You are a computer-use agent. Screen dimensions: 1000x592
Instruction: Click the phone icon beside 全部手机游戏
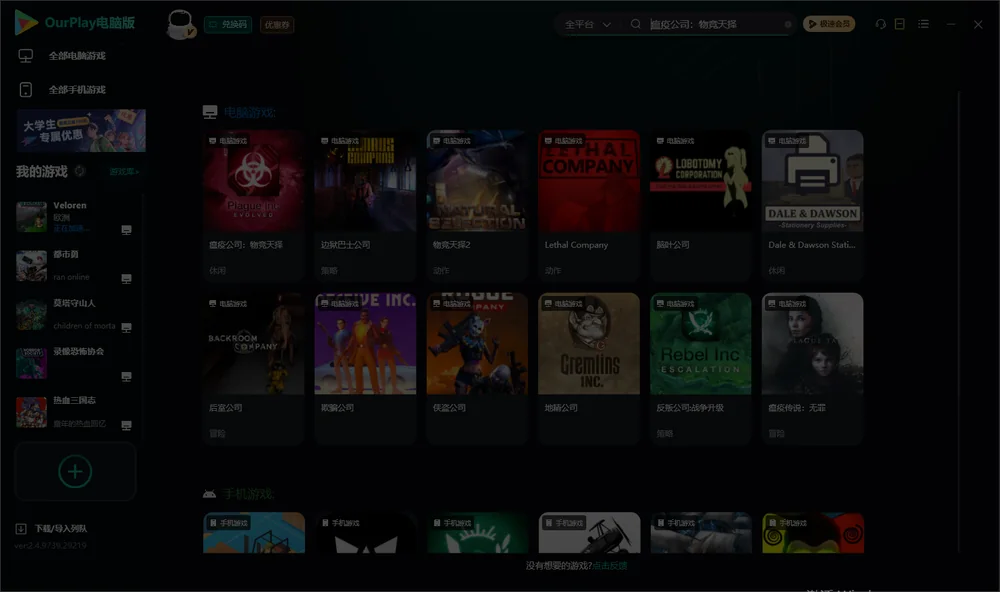pos(26,89)
